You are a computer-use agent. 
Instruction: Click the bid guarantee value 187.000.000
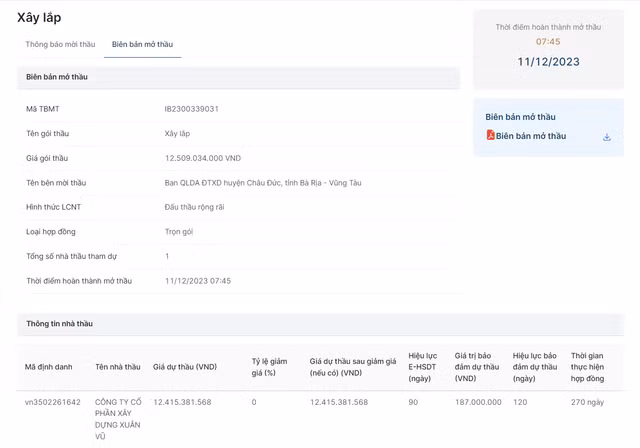pyautogui.click(x=478, y=402)
